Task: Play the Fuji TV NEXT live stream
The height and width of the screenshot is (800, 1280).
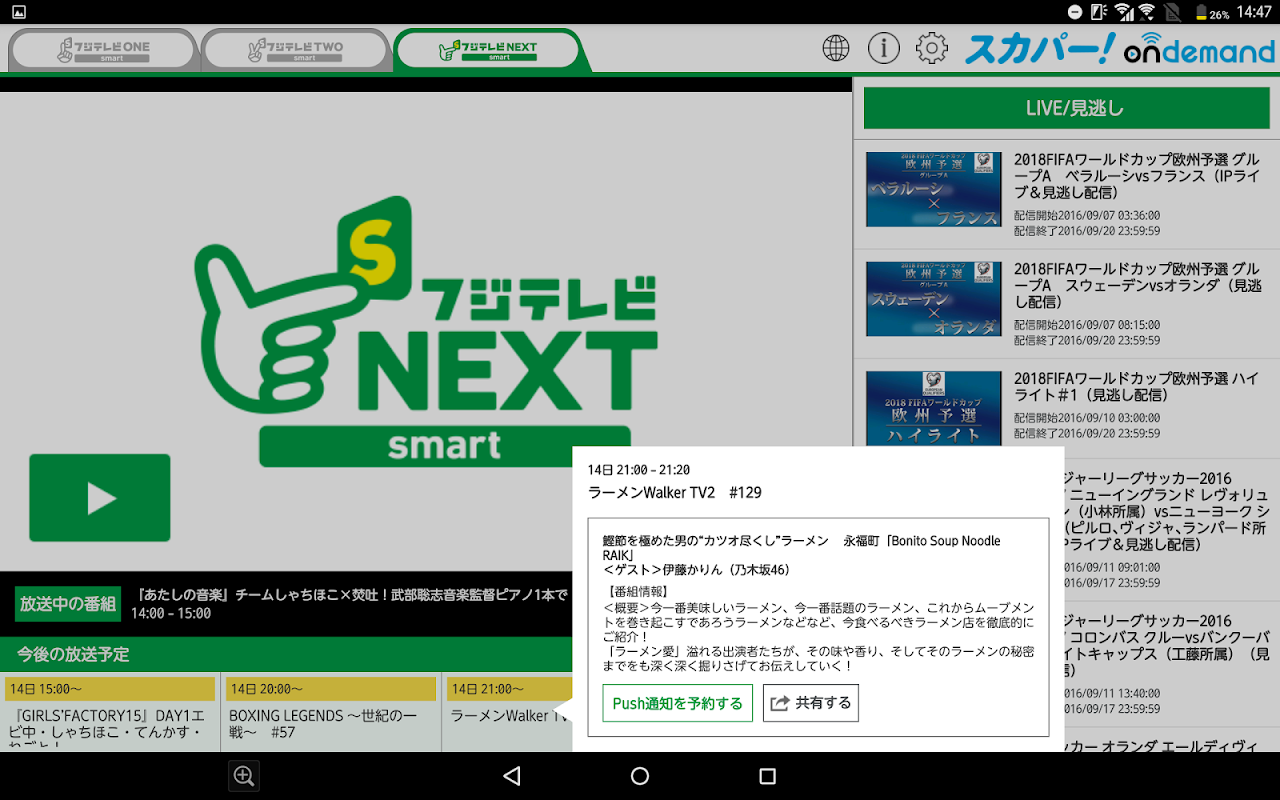Action: point(100,498)
